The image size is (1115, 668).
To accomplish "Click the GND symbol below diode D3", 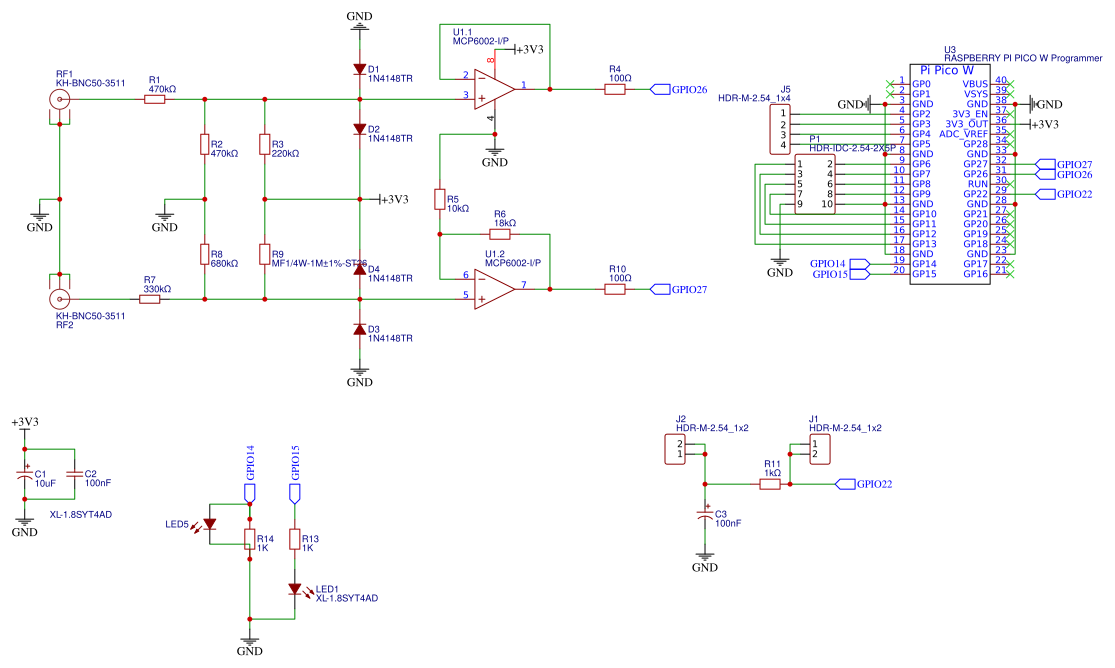I will coord(360,377).
